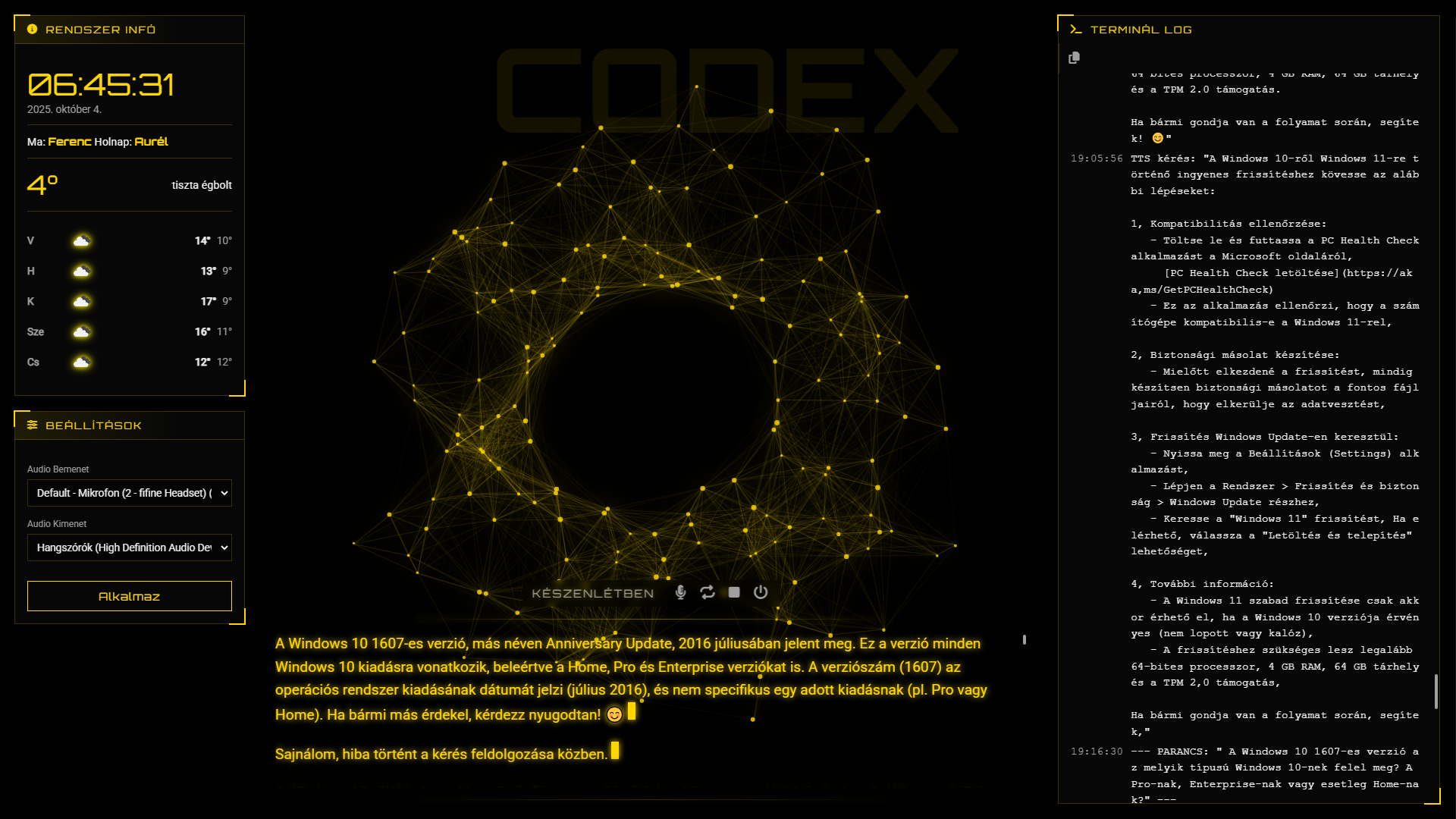Click the weather icon for V row

(81, 240)
